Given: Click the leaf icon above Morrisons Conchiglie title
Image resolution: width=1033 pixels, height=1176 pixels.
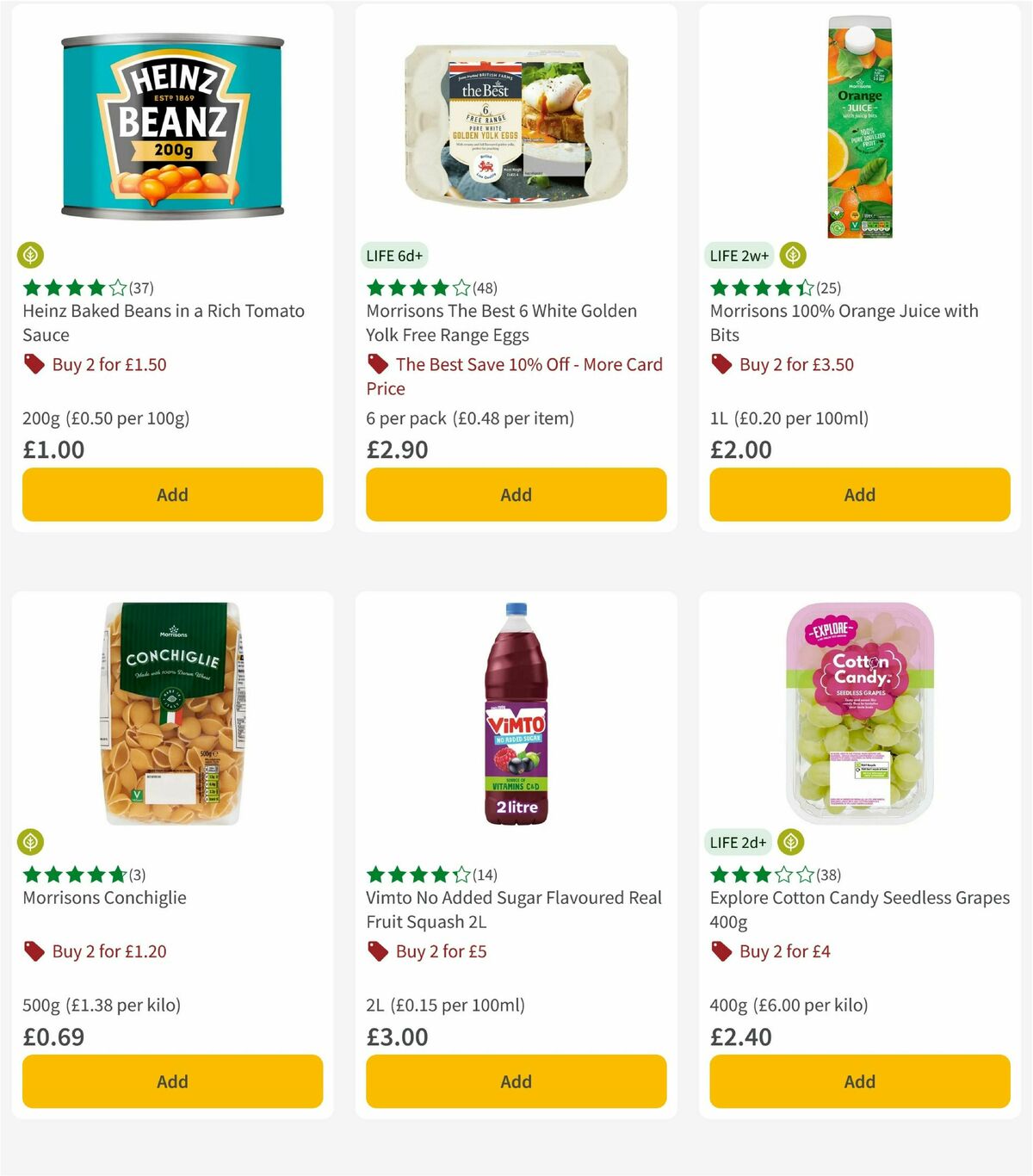Looking at the screenshot, I should (31, 842).
